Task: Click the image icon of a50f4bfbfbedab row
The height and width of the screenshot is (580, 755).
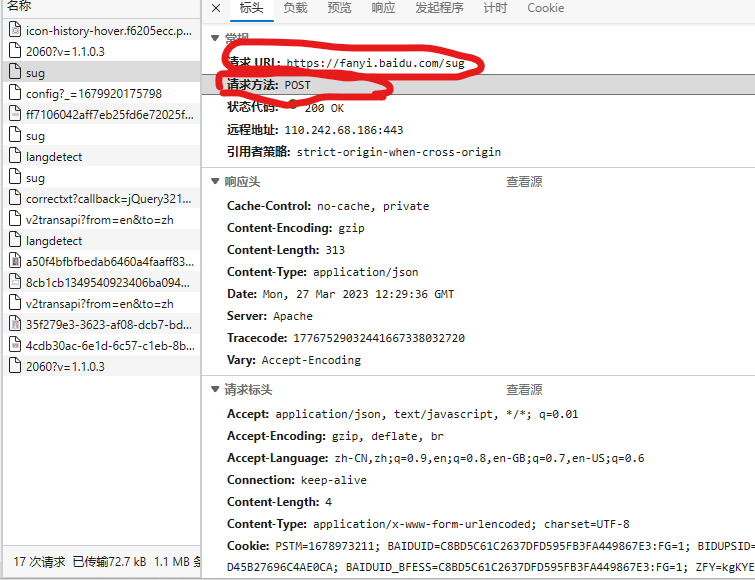Action: pos(15,261)
